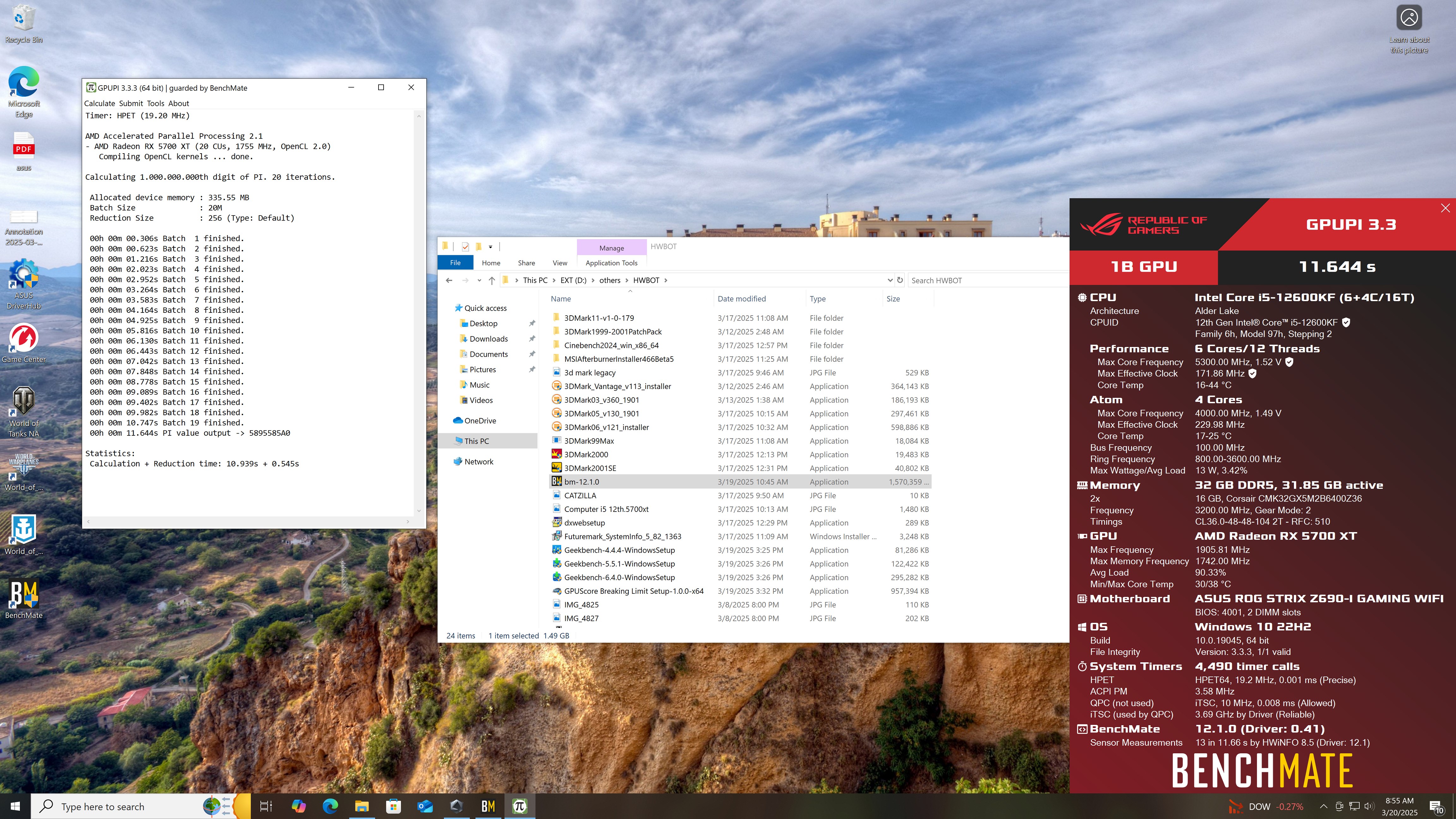Viewport: 1456px width, 819px height.
Task: Sort files by Name column header
Action: [x=630, y=299]
